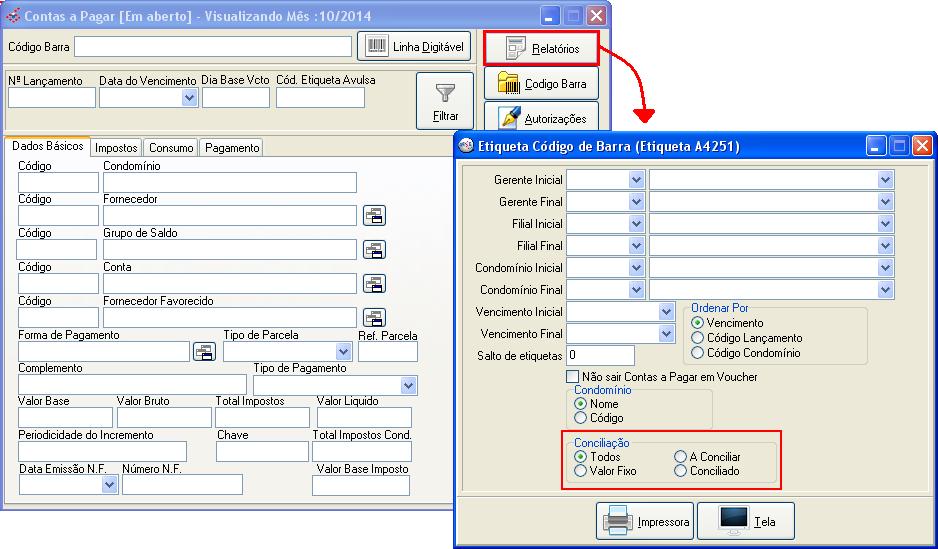Switch to the Impostos tab
The width and height of the screenshot is (938, 549).
[x=116, y=148]
